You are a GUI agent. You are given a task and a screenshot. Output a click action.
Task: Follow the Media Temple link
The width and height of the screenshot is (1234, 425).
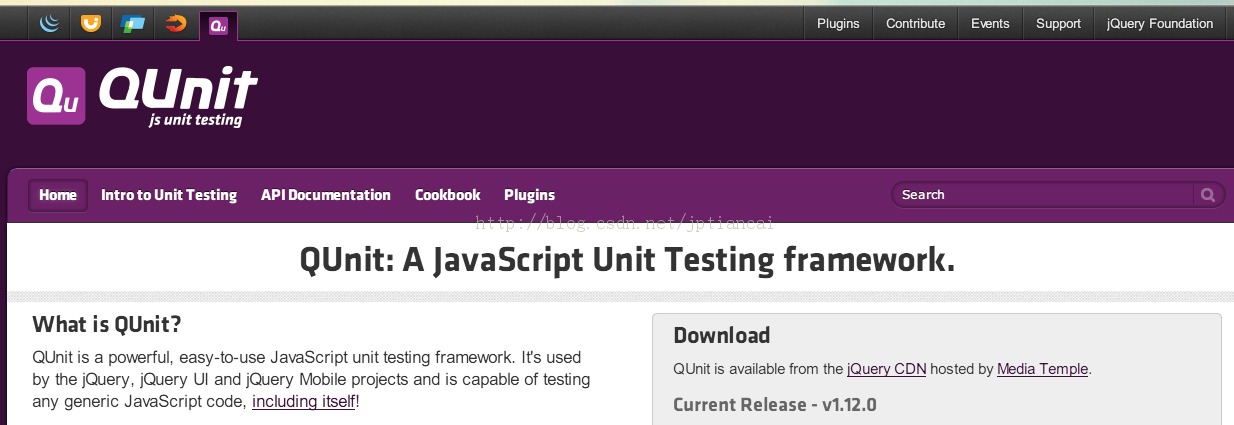point(1042,369)
